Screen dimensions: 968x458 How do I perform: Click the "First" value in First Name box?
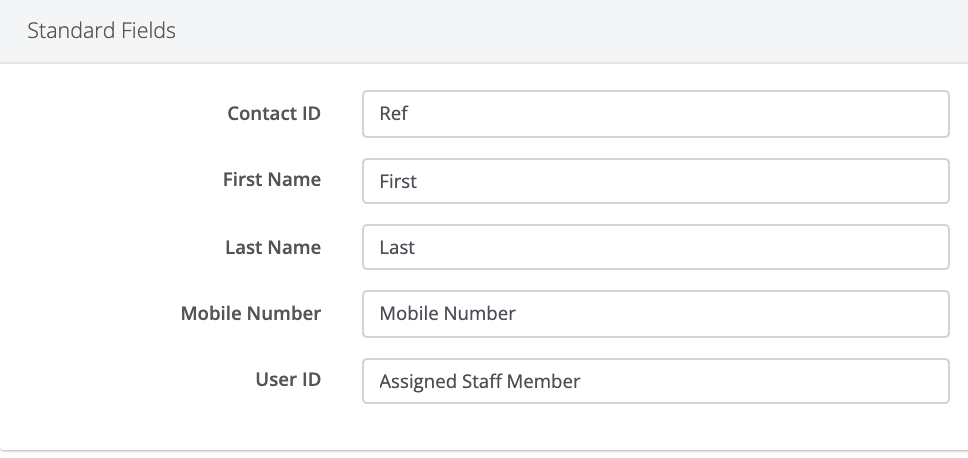tap(398, 181)
